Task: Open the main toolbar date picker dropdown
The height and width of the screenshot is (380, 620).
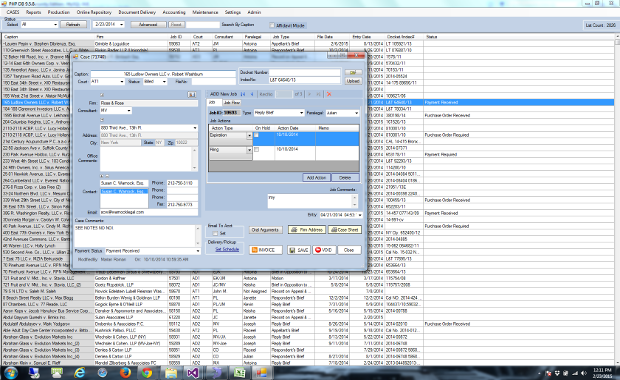Action: click(121, 25)
